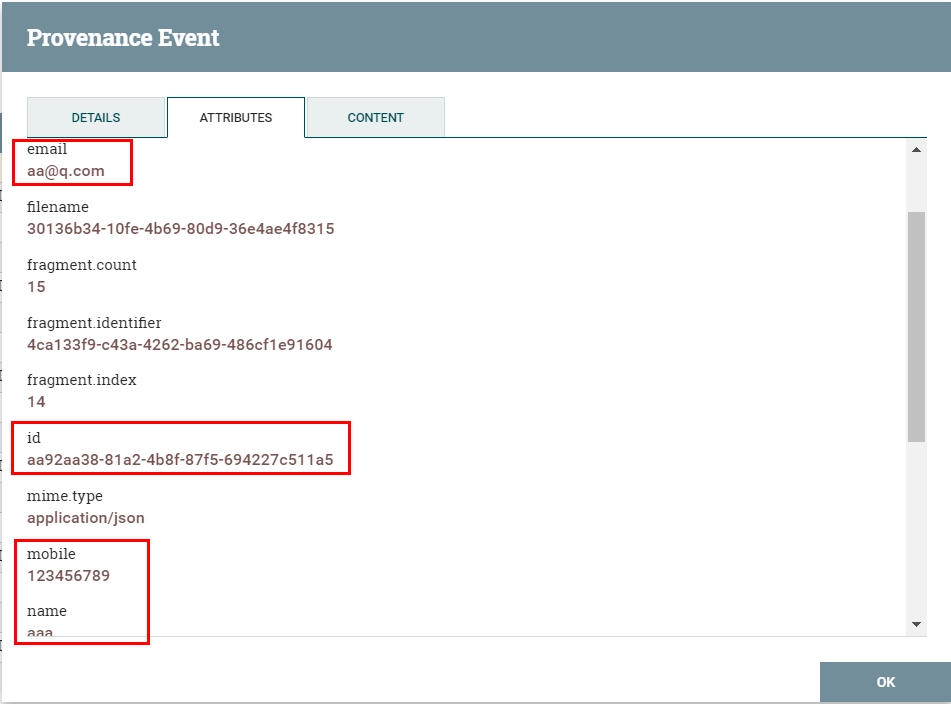951x704 pixels.
Task: Click the fragment.index label
Action: pyautogui.click(x=82, y=380)
